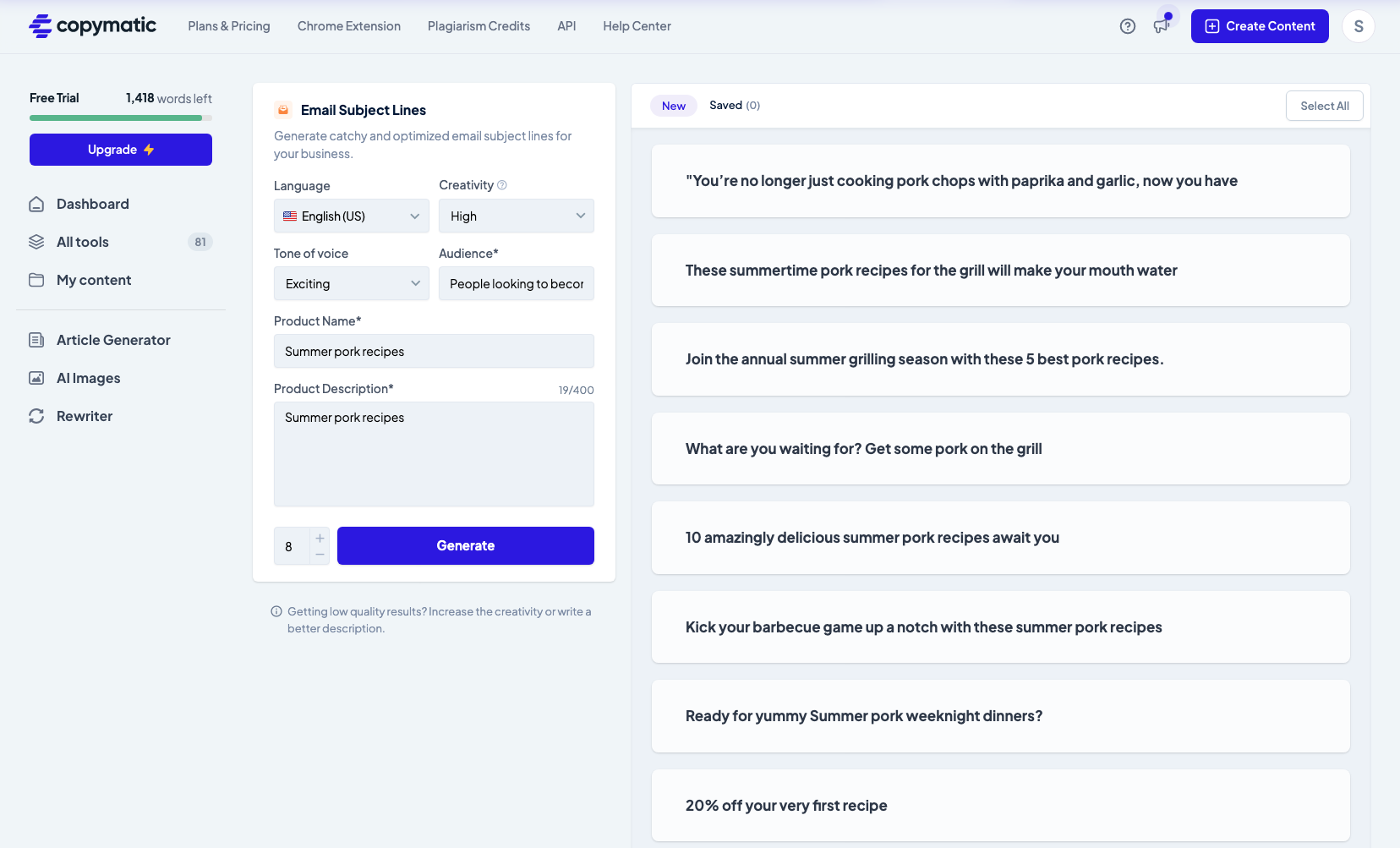Focus the Product Description text area
The width and height of the screenshot is (1400, 848).
434,454
